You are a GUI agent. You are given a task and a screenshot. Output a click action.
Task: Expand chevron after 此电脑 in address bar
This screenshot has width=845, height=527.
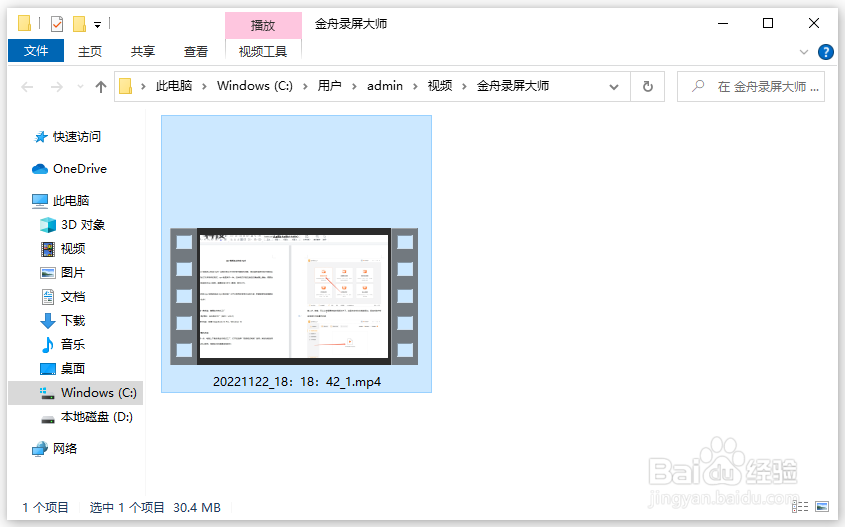click(x=204, y=87)
